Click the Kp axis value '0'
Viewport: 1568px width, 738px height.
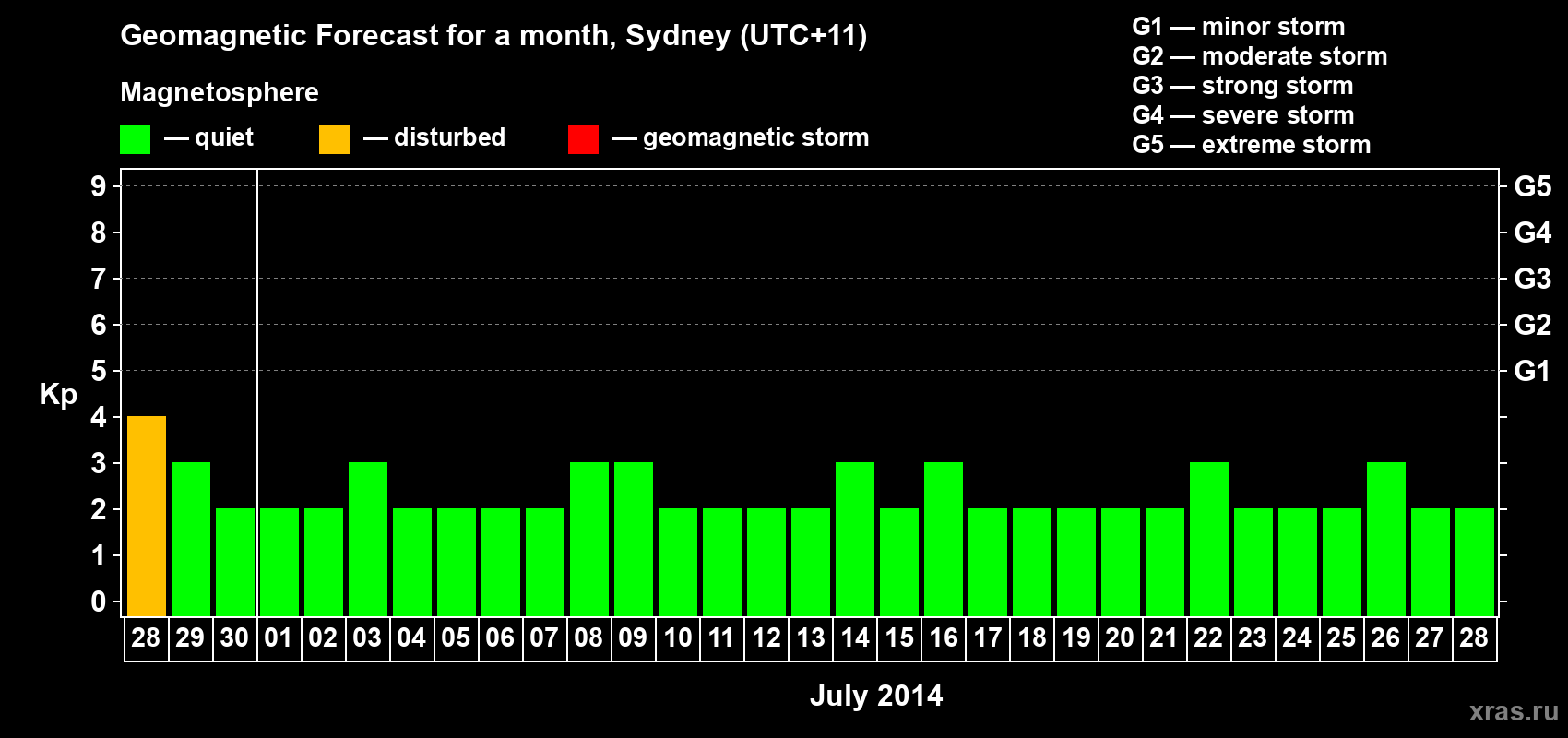click(x=99, y=601)
